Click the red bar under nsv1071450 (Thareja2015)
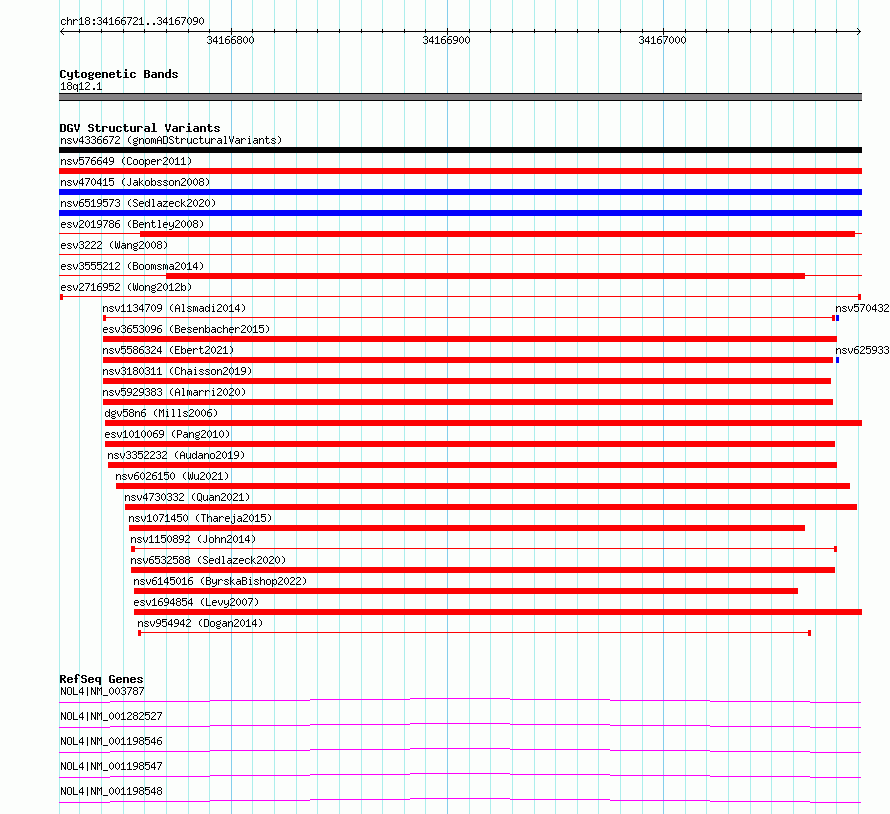 click(467, 528)
